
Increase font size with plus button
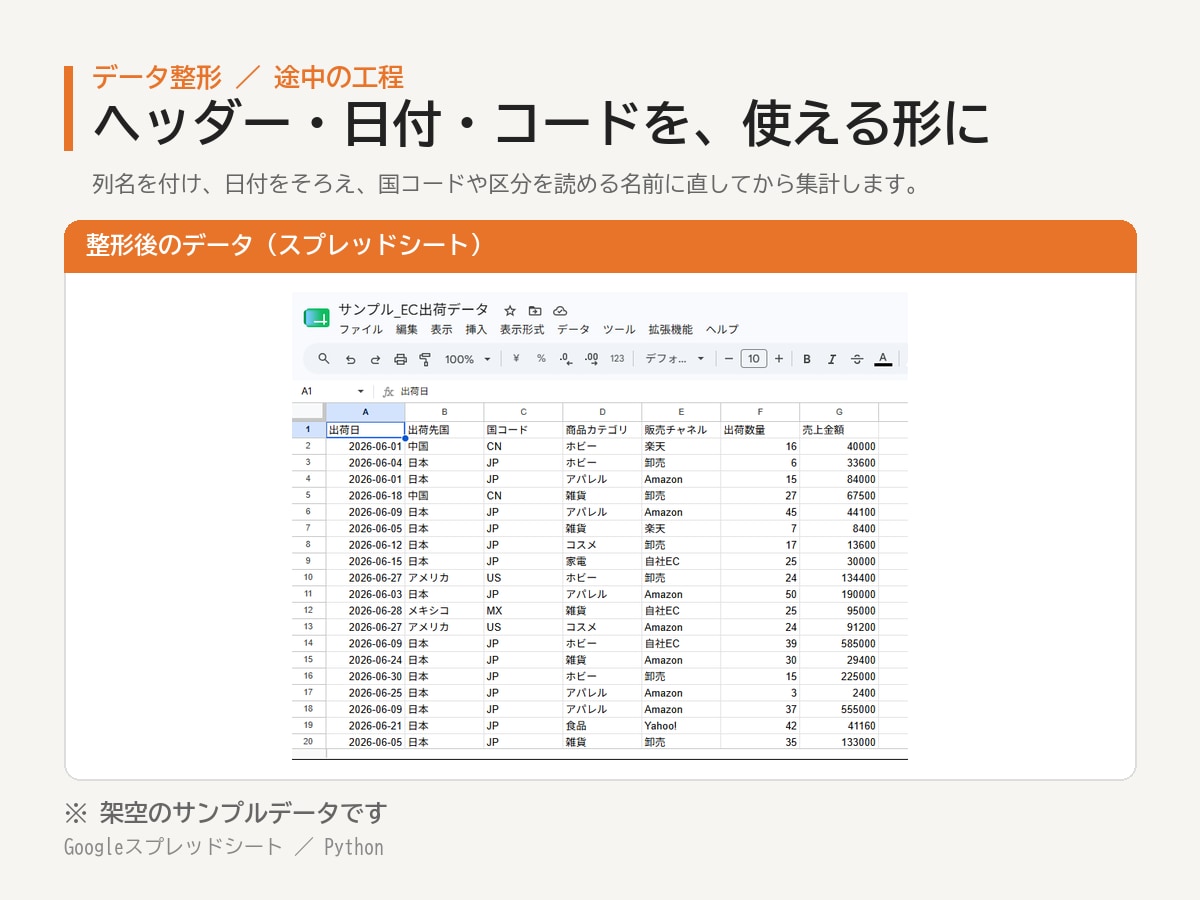click(779, 359)
